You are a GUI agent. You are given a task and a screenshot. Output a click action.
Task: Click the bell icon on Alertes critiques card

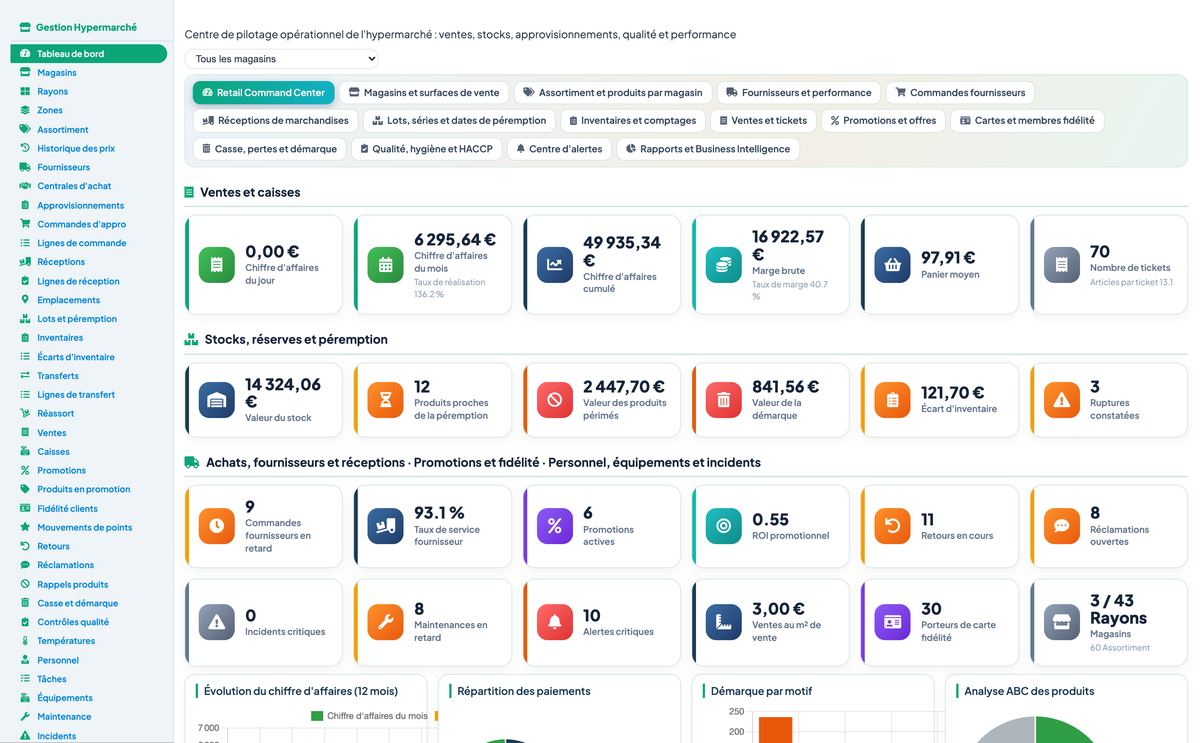(555, 622)
